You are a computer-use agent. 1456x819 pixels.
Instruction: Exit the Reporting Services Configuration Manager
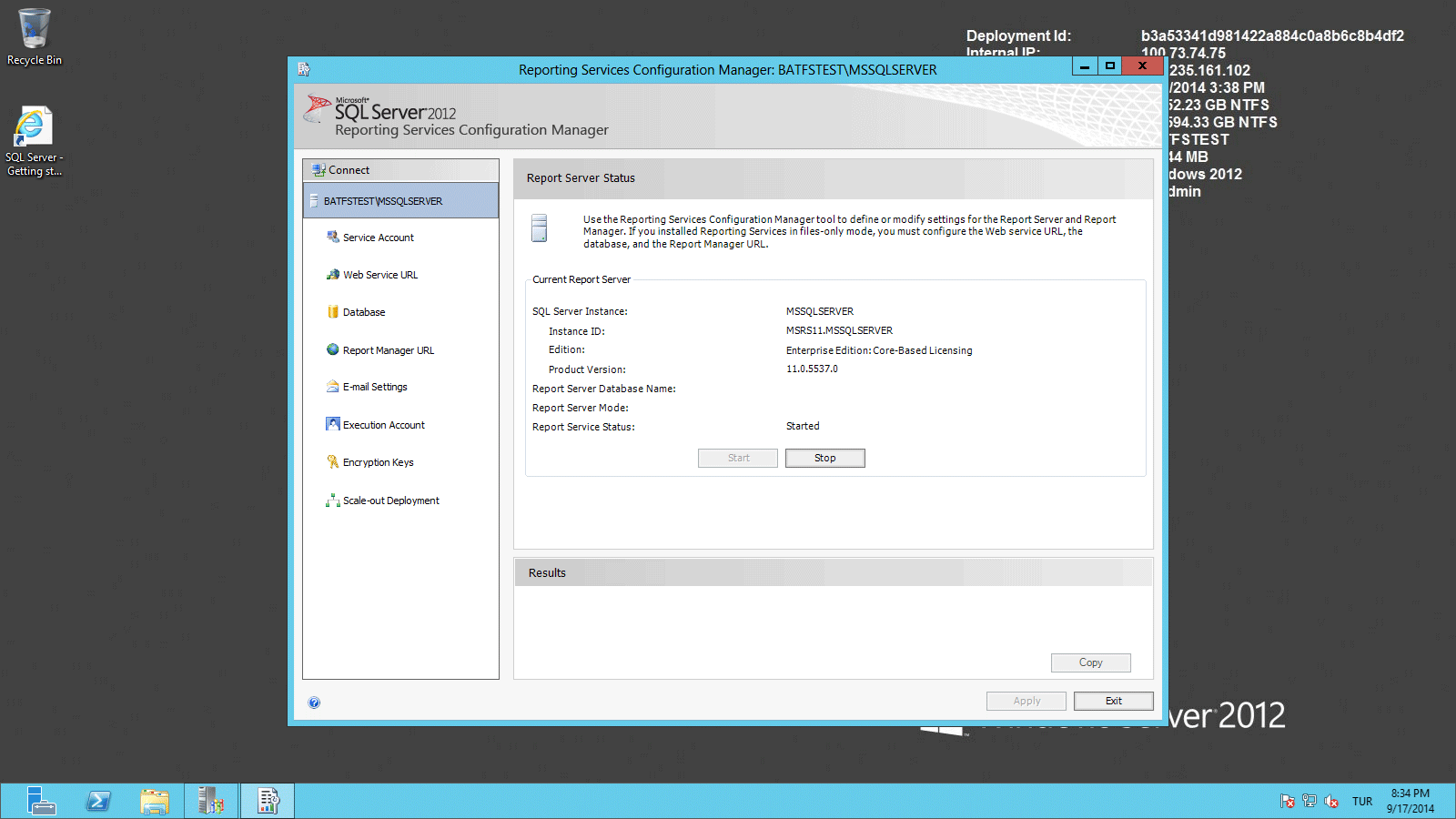(1113, 701)
